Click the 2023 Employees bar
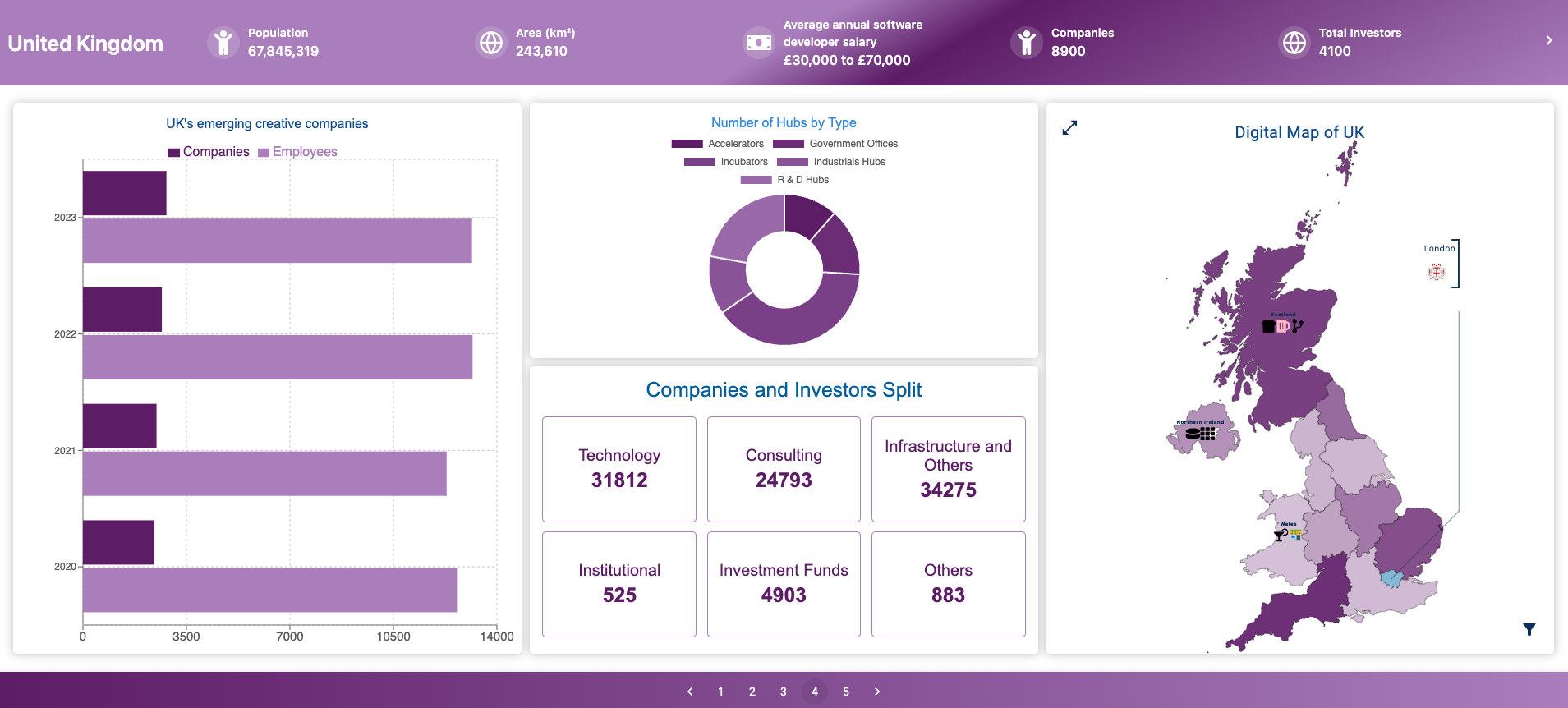 pos(277,241)
